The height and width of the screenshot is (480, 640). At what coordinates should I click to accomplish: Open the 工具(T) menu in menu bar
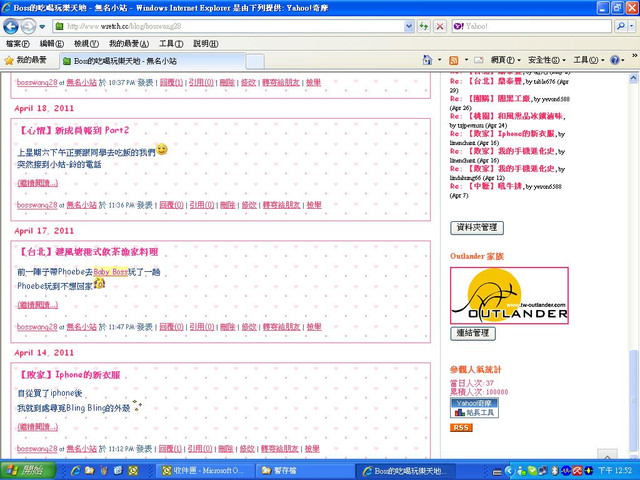pos(171,44)
